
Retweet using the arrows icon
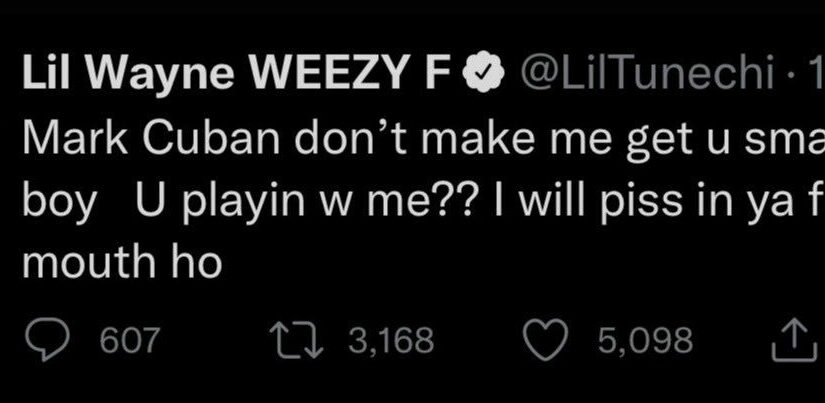pos(296,340)
